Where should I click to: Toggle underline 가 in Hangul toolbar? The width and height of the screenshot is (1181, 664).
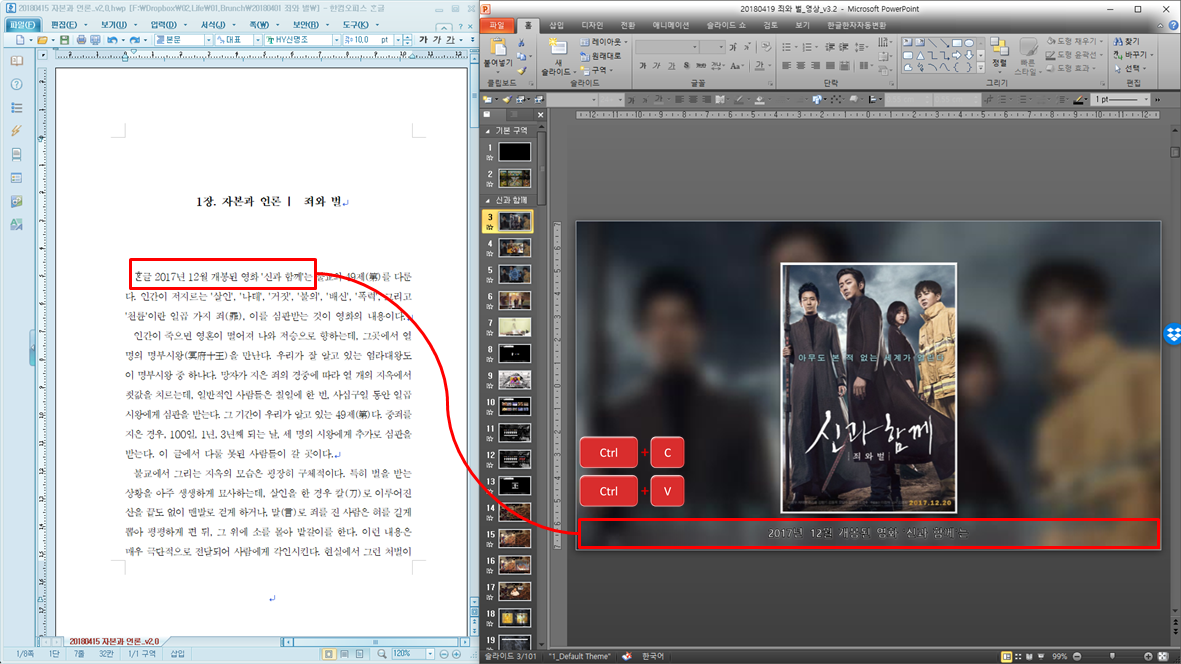(x=450, y=40)
